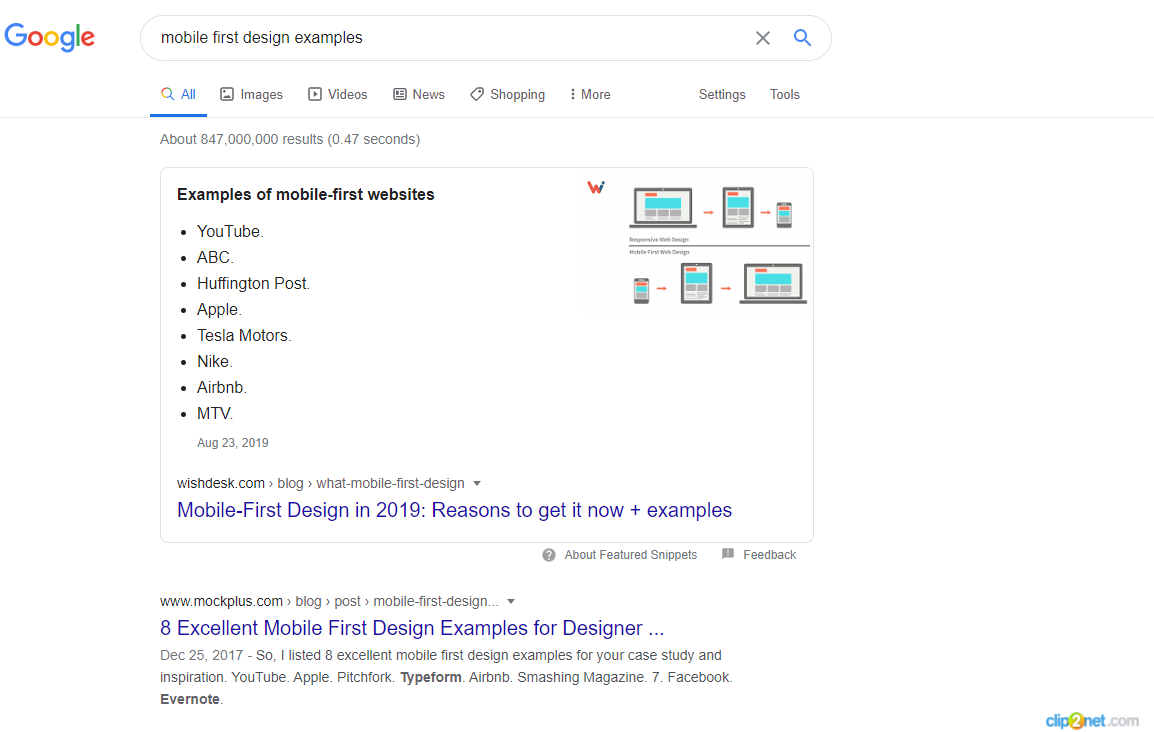
Task: Open 8 Excellent Mobile First Design Examples link
Action: tap(411, 628)
